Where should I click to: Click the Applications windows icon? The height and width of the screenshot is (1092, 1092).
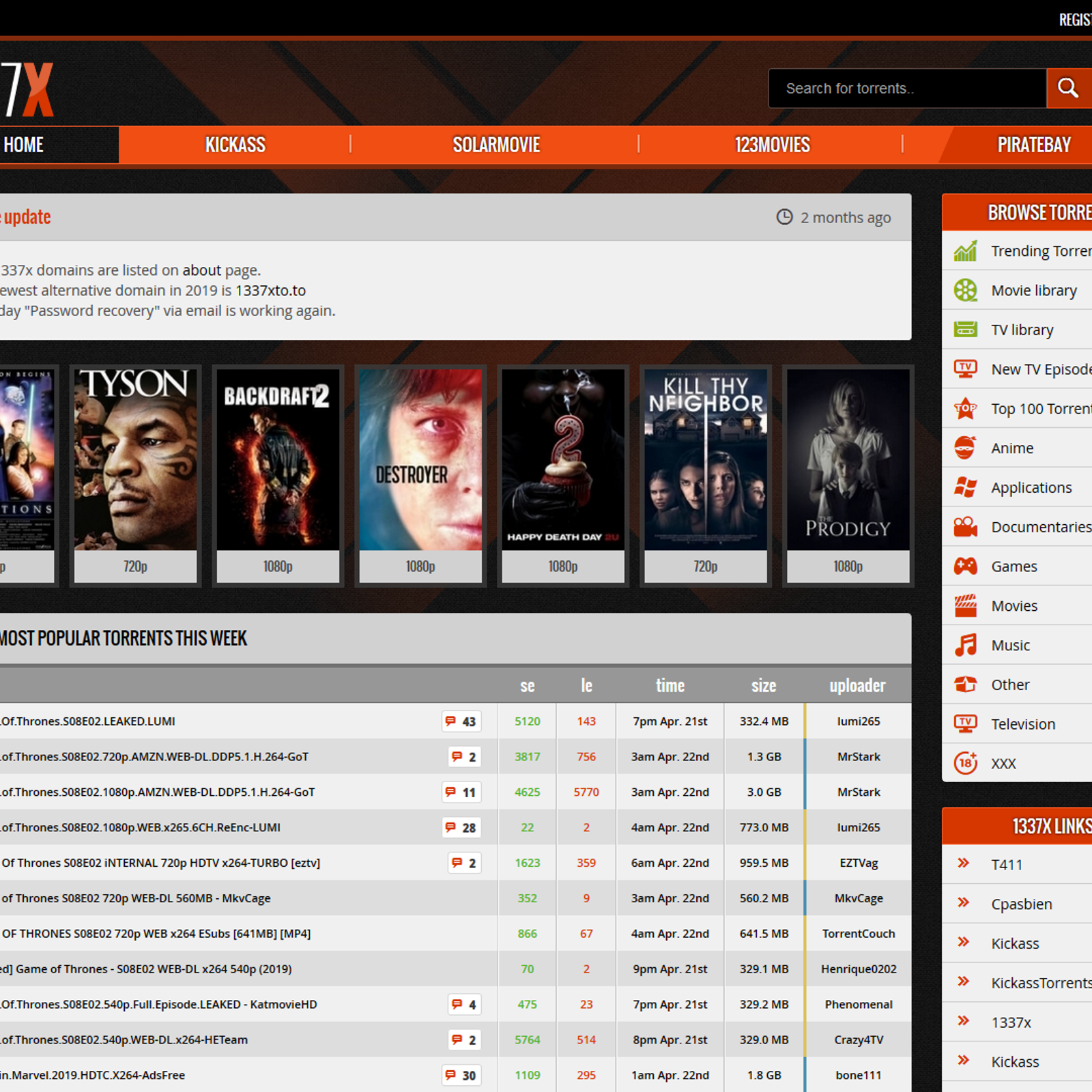(x=965, y=487)
